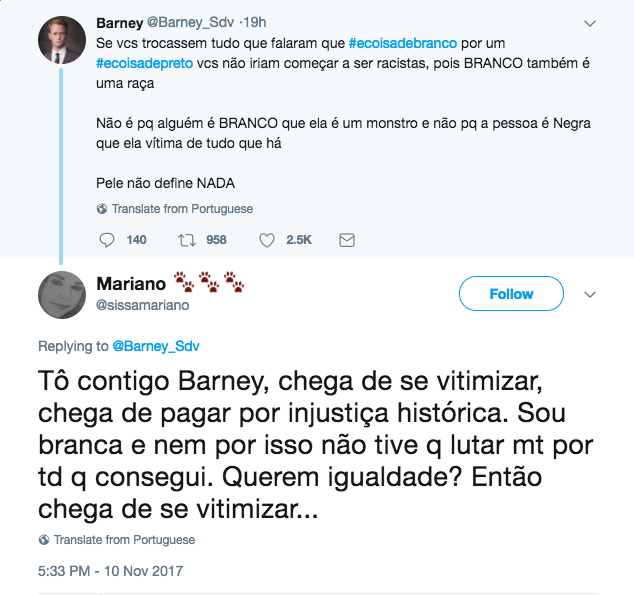Like Barney's tweet with heart icon
This screenshot has height=595, width=634.
click(267, 240)
